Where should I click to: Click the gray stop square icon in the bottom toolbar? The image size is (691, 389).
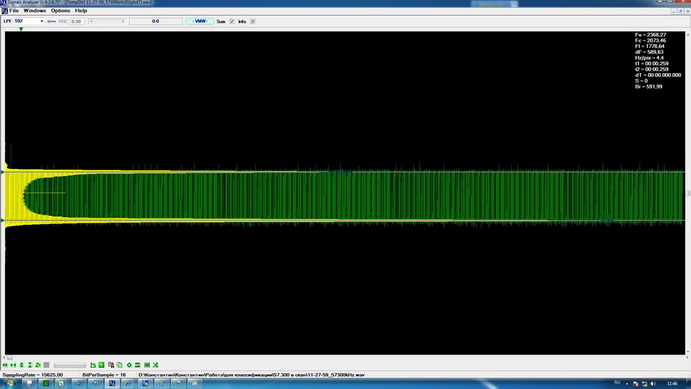click(x=46, y=365)
